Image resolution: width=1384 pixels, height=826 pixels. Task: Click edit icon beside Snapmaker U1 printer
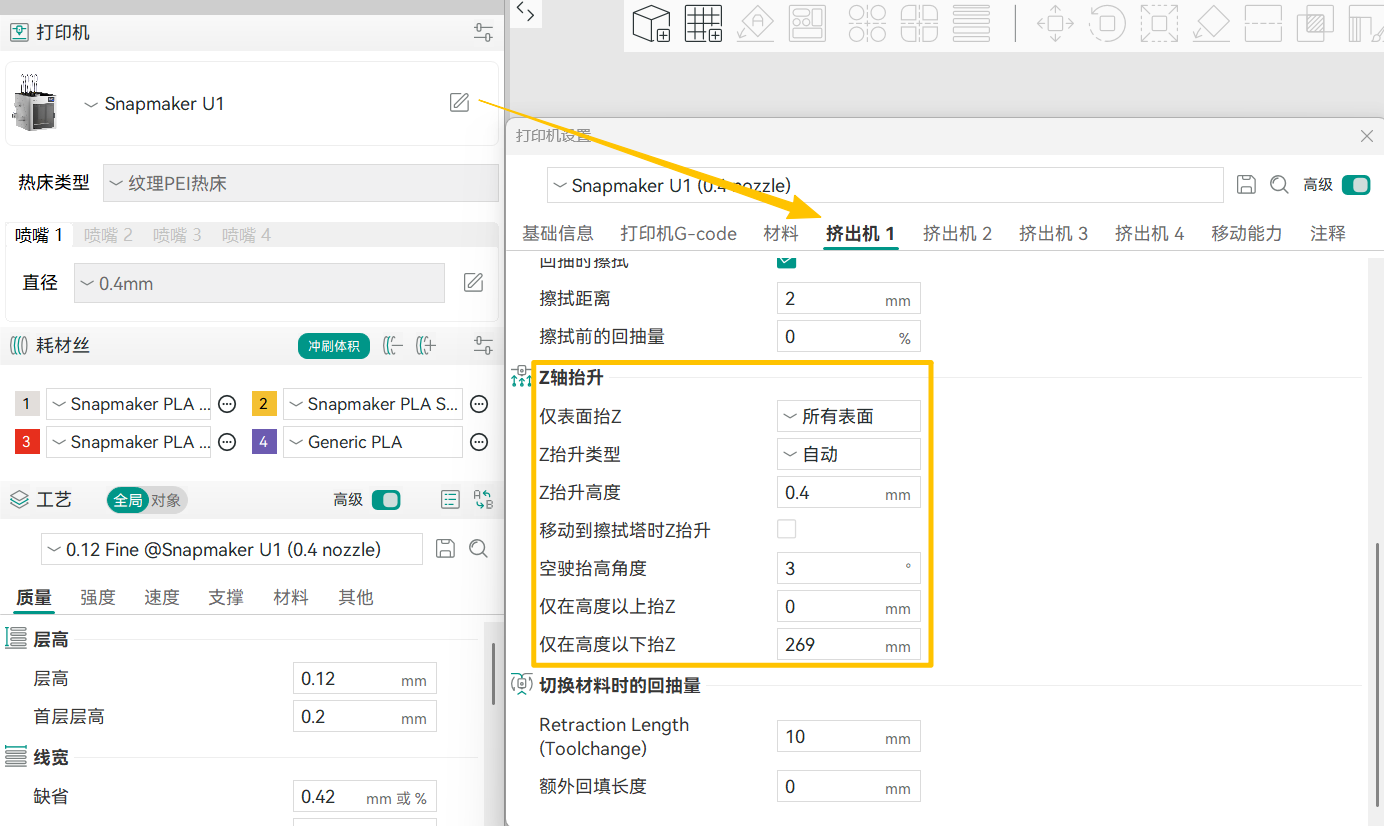(x=459, y=102)
